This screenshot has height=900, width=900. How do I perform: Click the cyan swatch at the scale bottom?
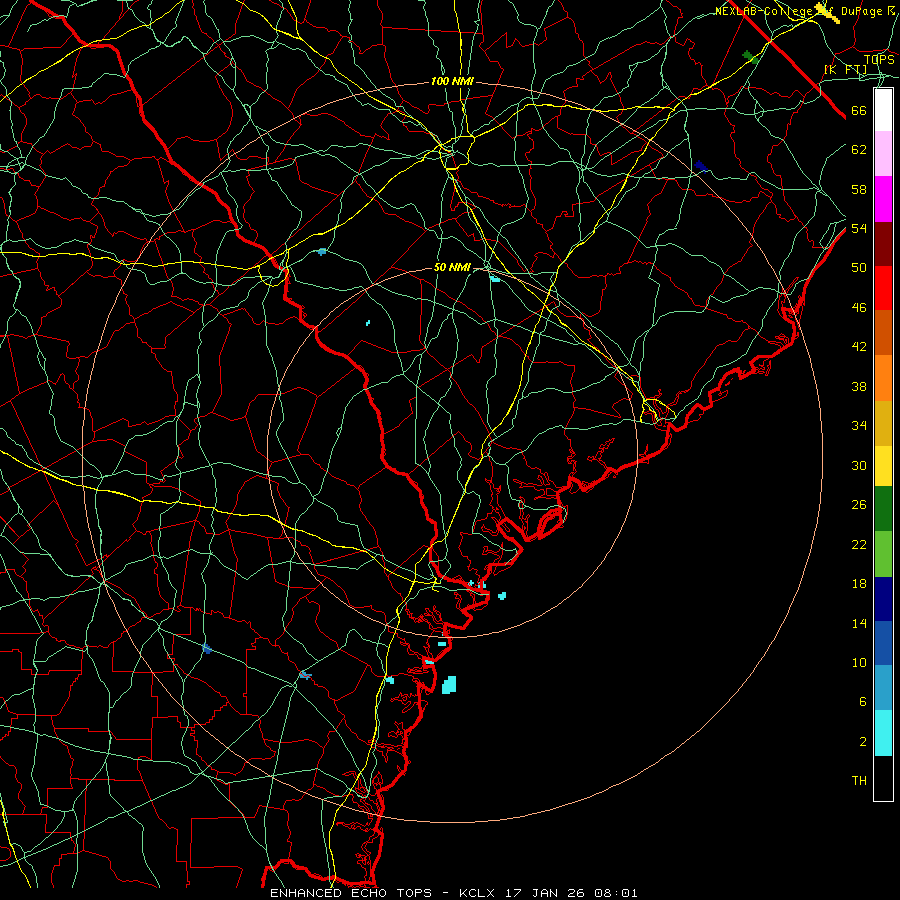pyautogui.click(x=883, y=733)
